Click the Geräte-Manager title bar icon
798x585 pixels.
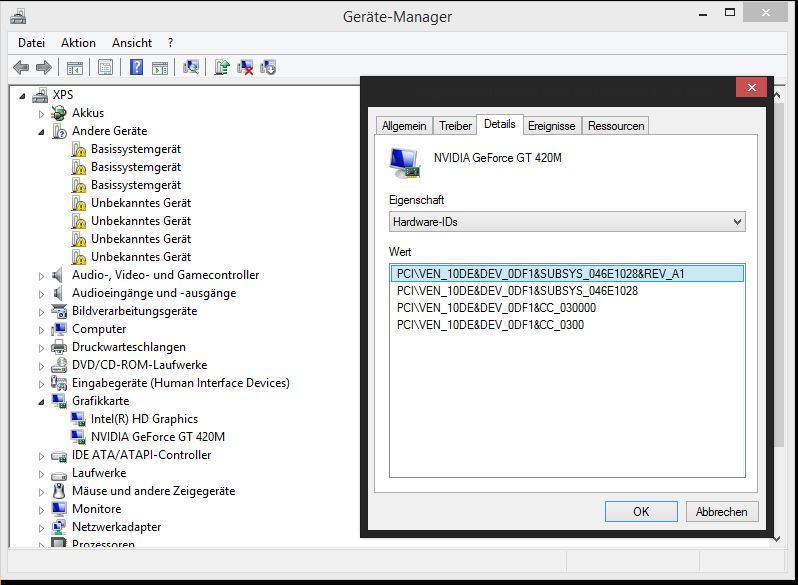(18, 17)
